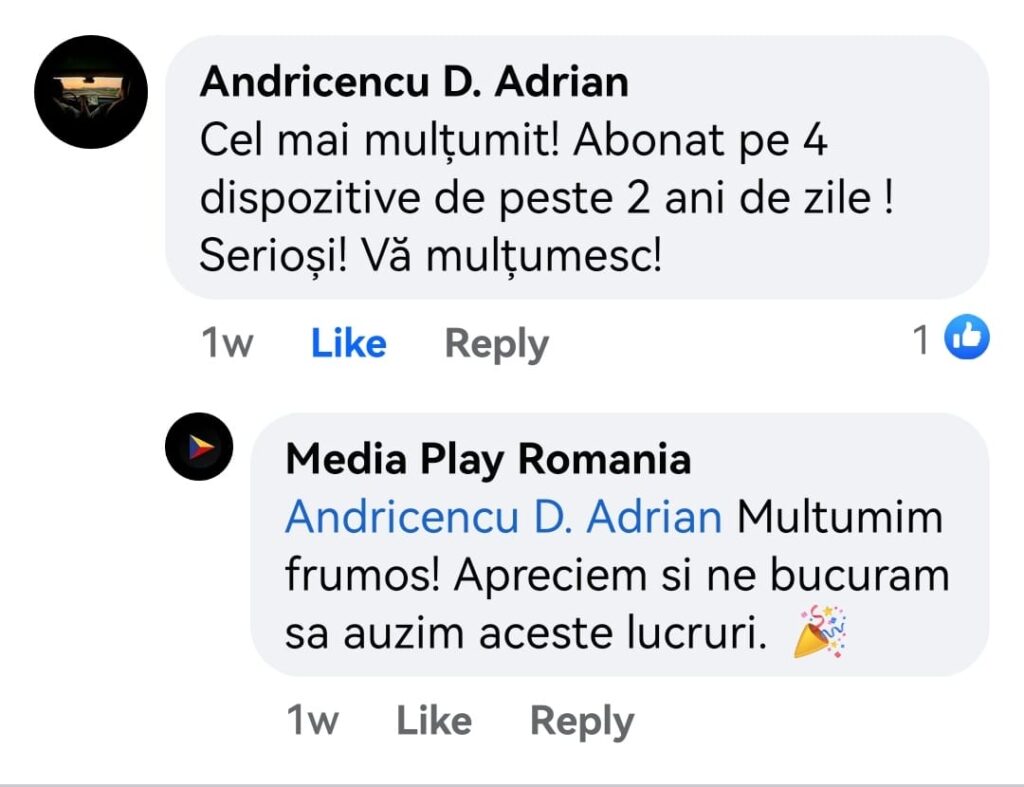Reply to Andricencu D. Adrian's comment
The image size is (1024, 787).
pyautogui.click(x=496, y=343)
